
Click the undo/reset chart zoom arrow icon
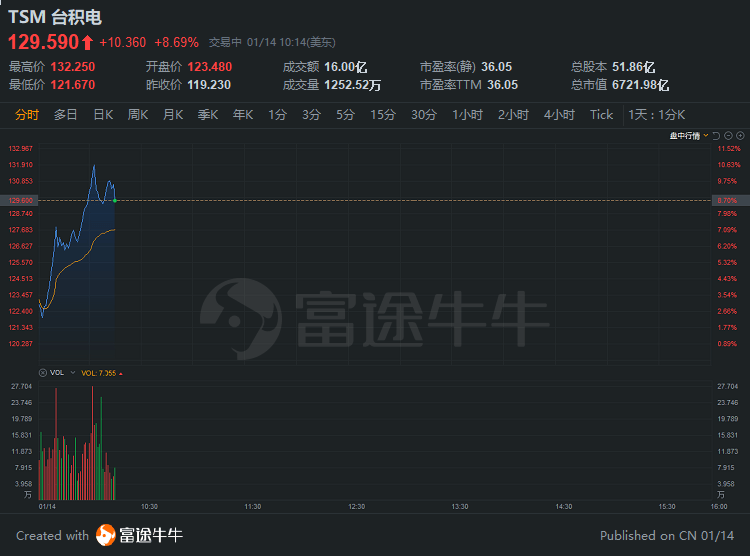pyautogui.click(x=716, y=136)
